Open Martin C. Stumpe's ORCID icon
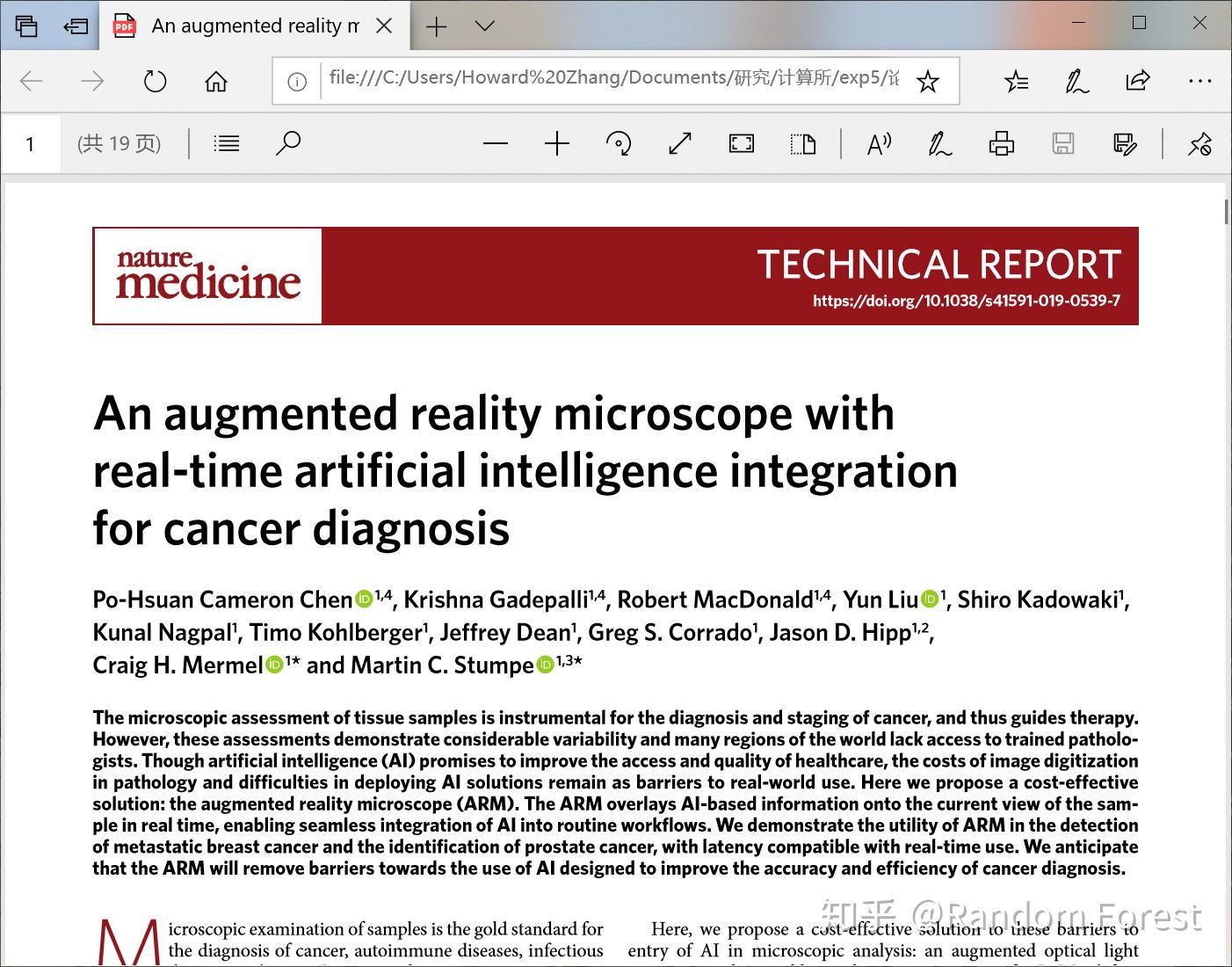The image size is (1232, 967). (x=545, y=665)
